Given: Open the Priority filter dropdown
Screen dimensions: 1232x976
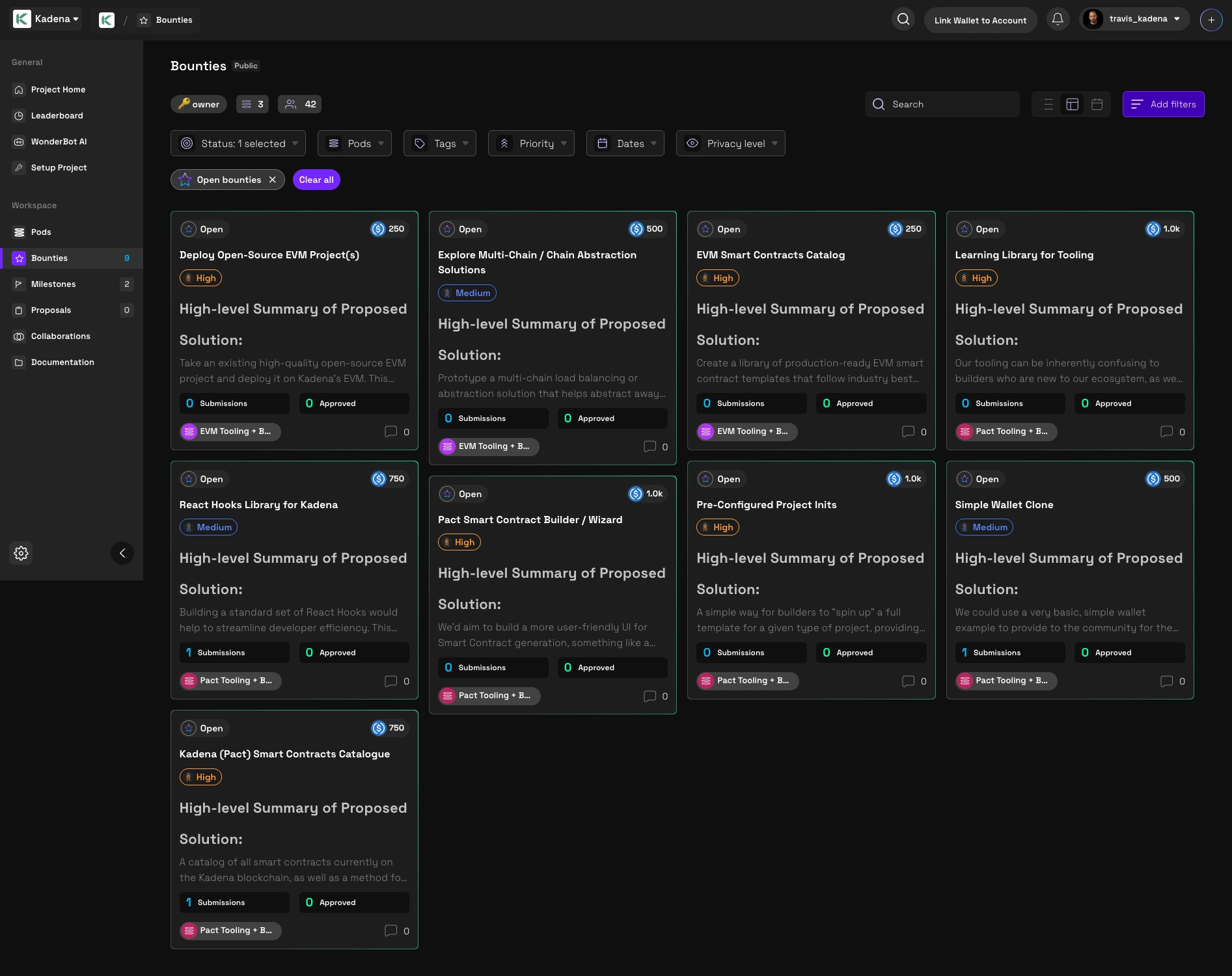Looking at the screenshot, I should 531,143.
